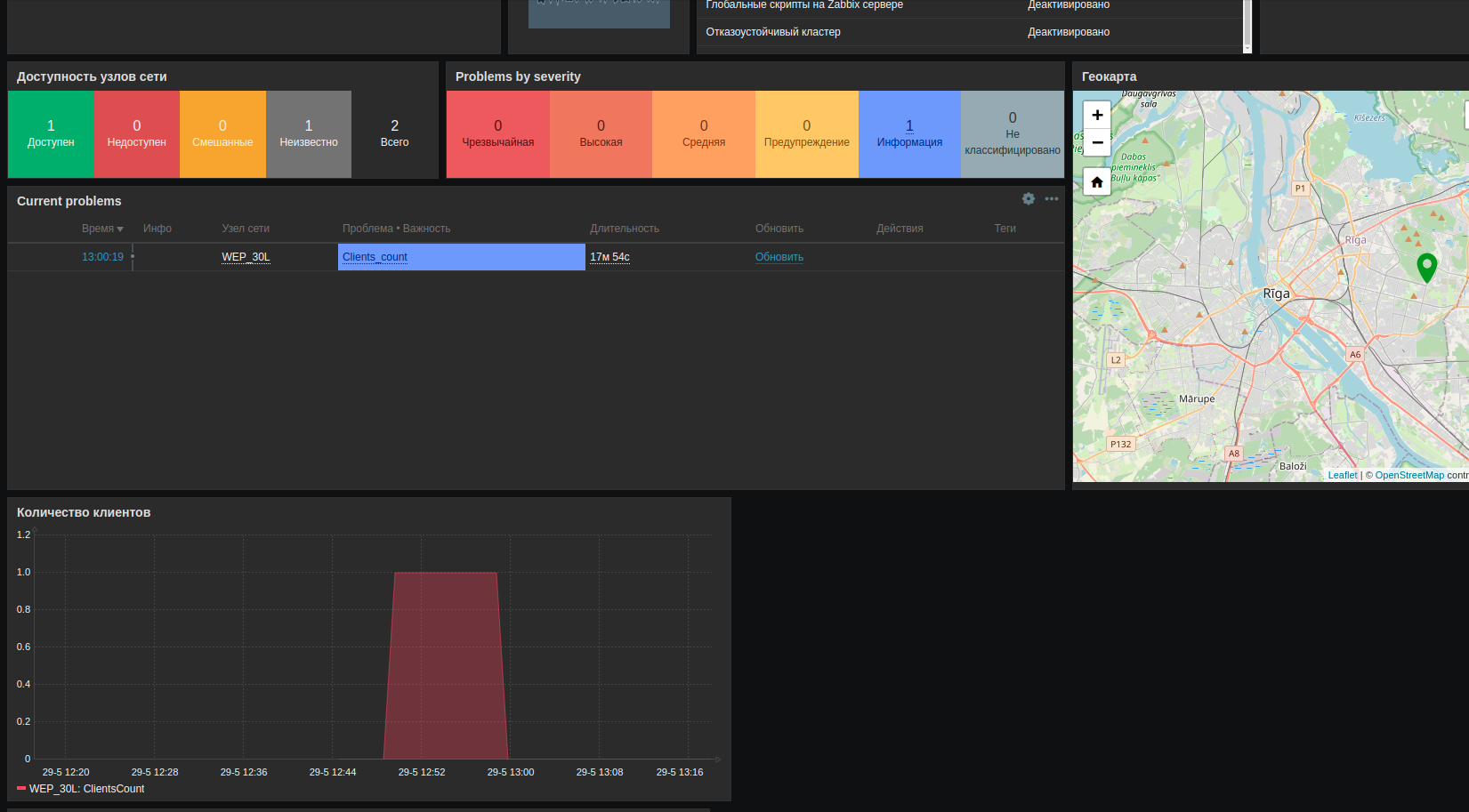Select the red Недоступен hosts tile
Viewport: 1469px width, 812px height.
point(136,134)
